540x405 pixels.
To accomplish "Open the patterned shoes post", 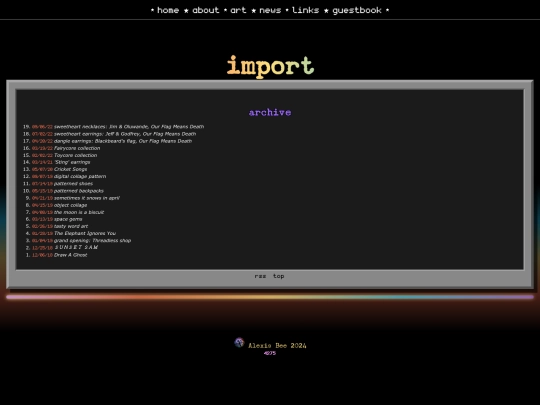I will click(x=73, y=184).
